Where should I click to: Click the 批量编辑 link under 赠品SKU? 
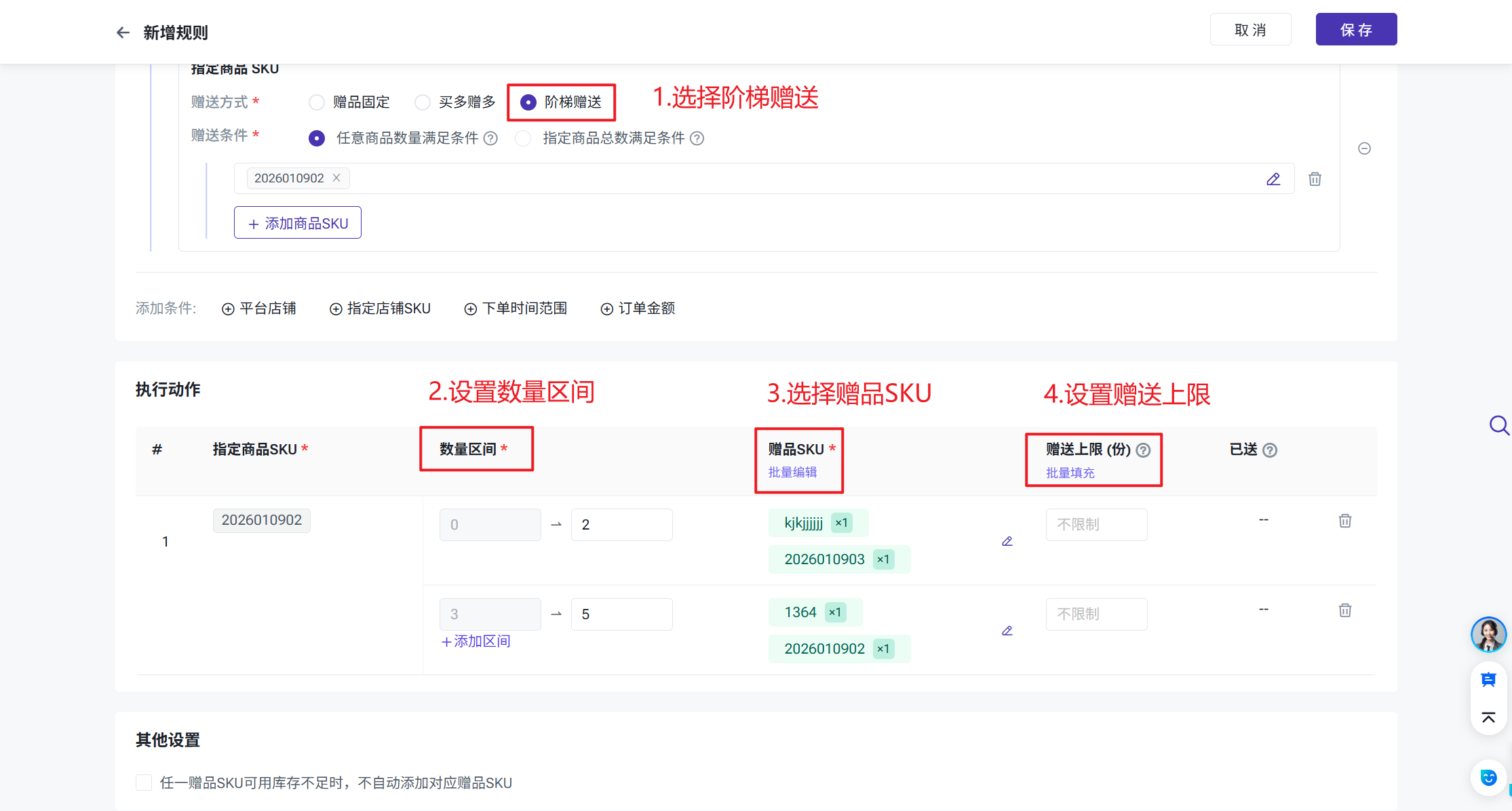[x=792, y=472]
